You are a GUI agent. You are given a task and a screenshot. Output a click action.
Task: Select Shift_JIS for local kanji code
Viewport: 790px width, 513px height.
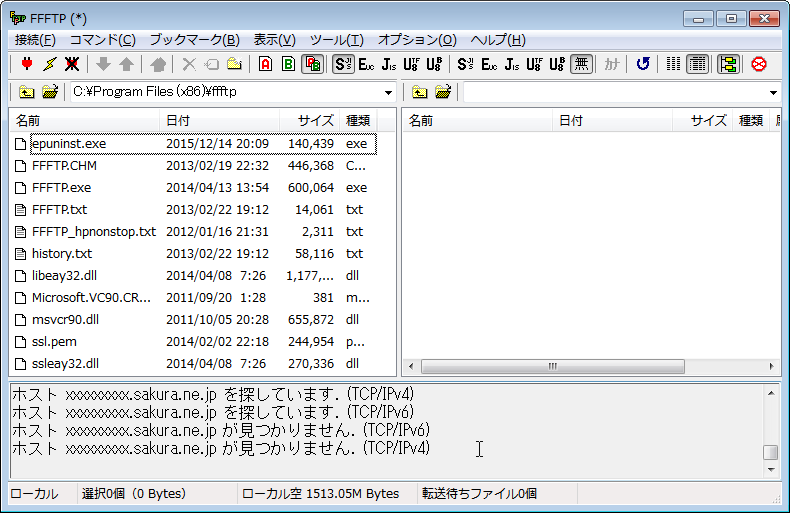pos(344,64)
